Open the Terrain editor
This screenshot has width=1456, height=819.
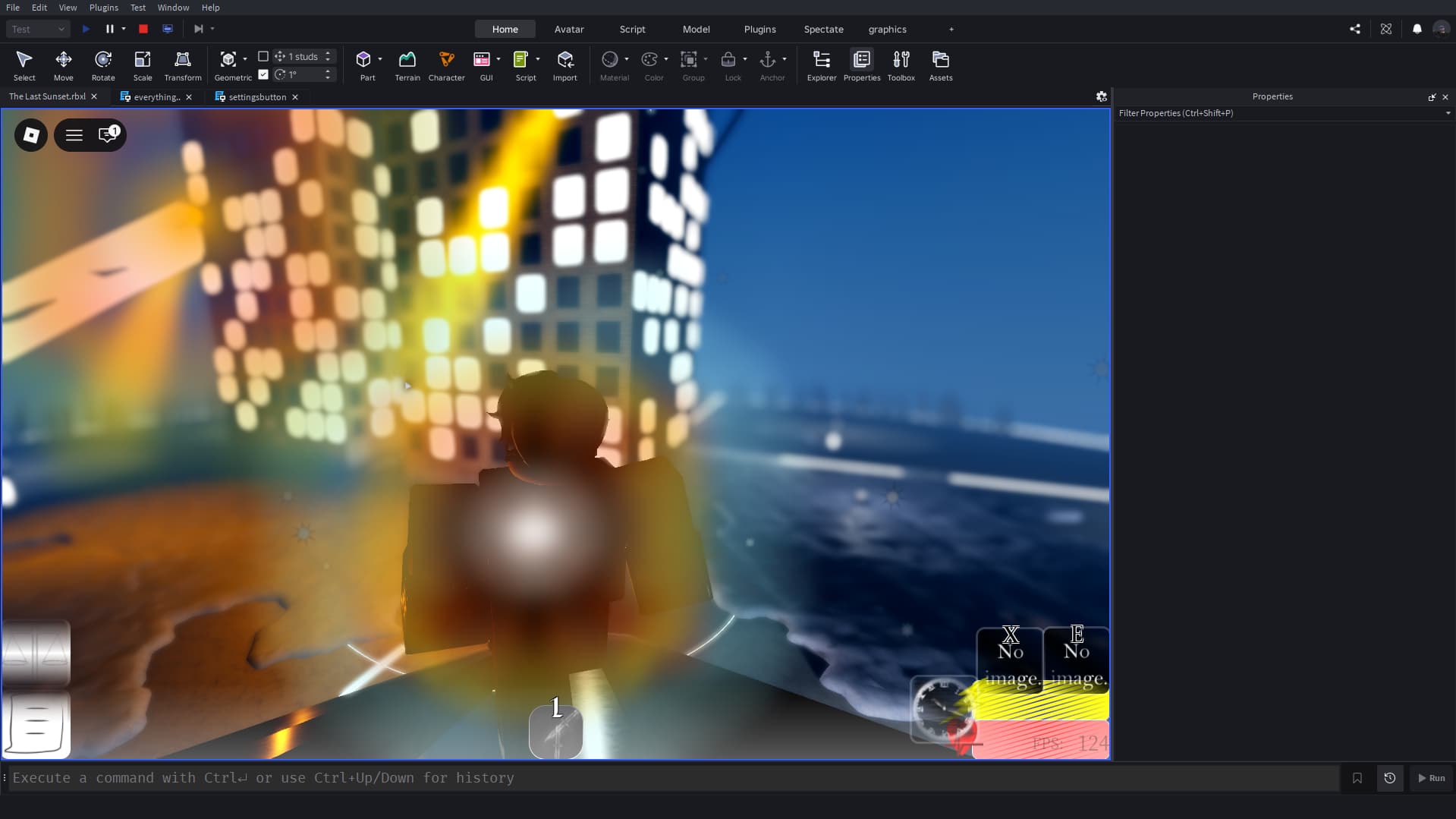[x=407, y=65]
